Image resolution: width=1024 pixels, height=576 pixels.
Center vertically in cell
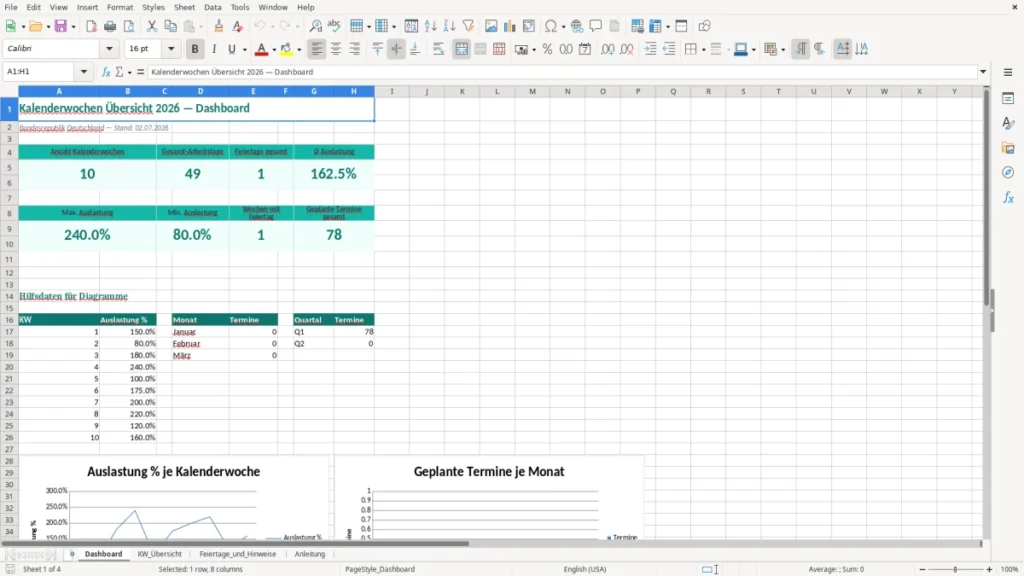tap(396, 49)
